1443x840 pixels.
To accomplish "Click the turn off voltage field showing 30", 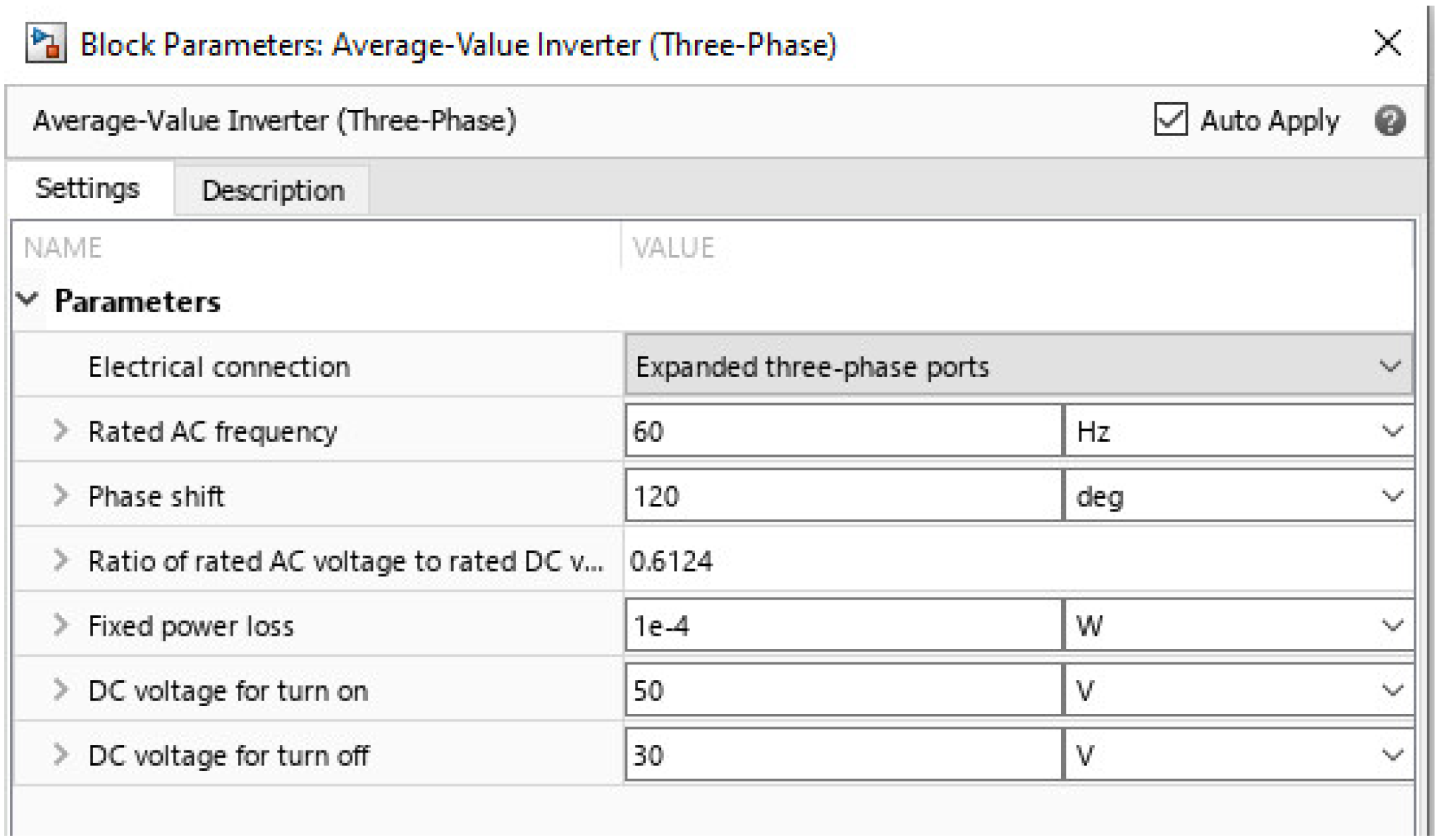I will (x=843, y=755).
